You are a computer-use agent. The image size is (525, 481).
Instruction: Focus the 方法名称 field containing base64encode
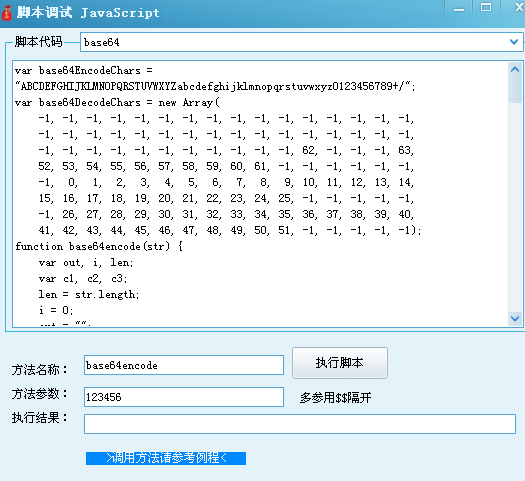[x=184, y=365]
